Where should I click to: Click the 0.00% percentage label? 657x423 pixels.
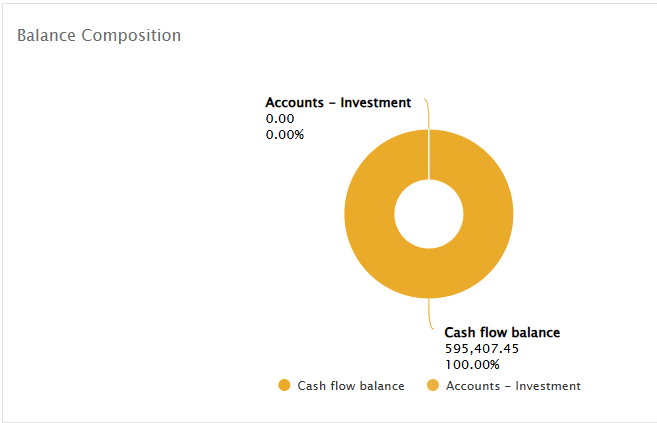pyautogui.click(x=285, y=134)
